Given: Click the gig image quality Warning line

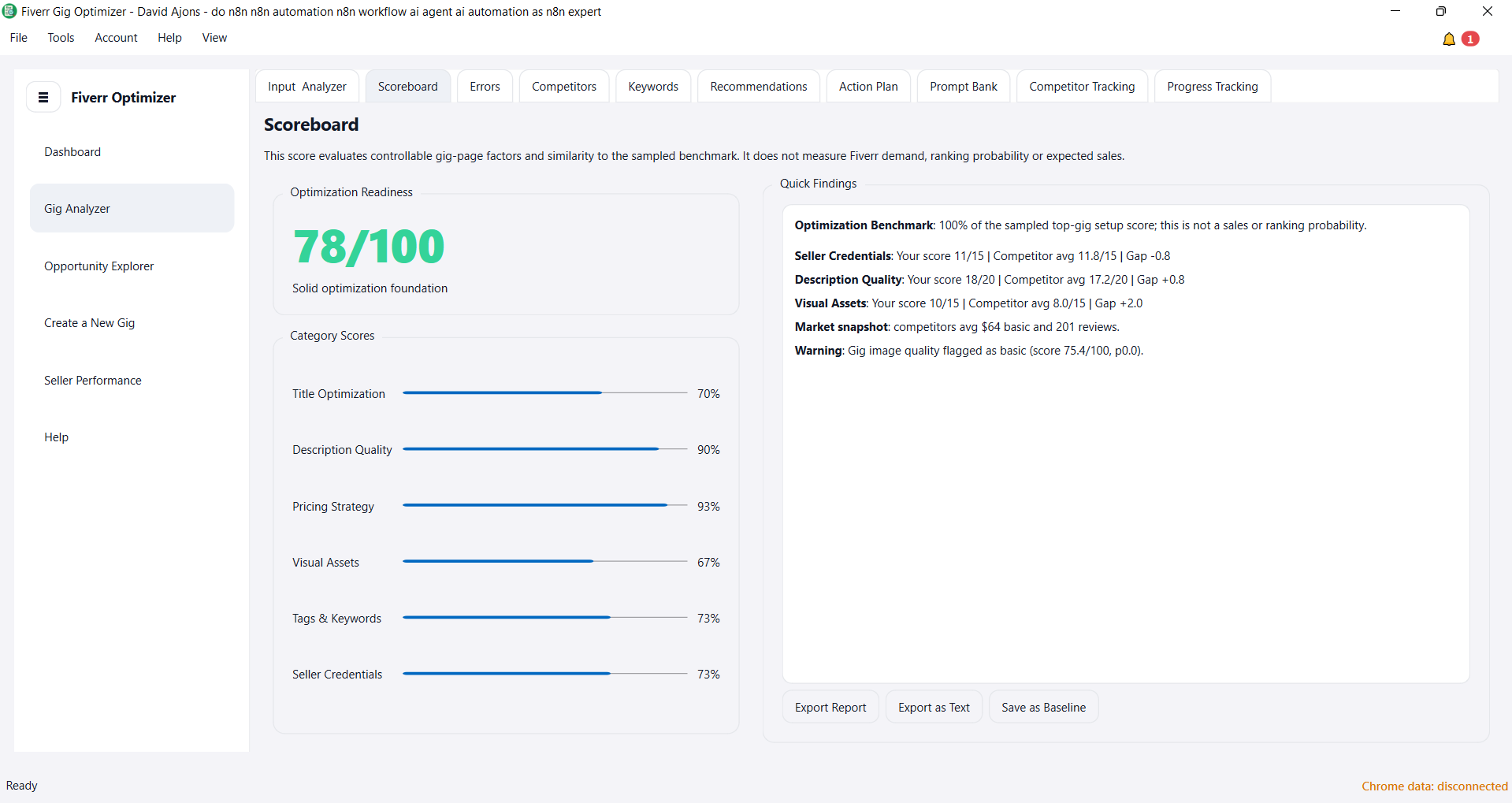Looking at the screenshot, I should click(x=969, y=351).
